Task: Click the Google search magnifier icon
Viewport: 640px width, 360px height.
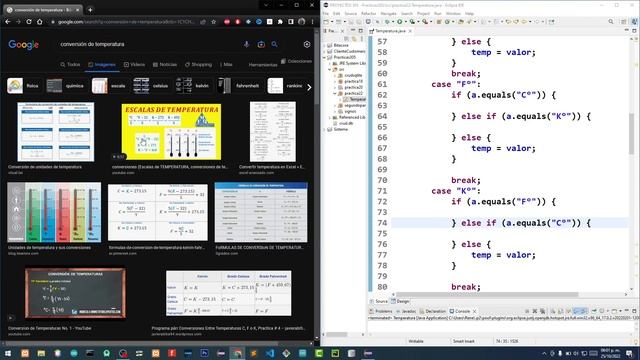Action: click(274, 44)
